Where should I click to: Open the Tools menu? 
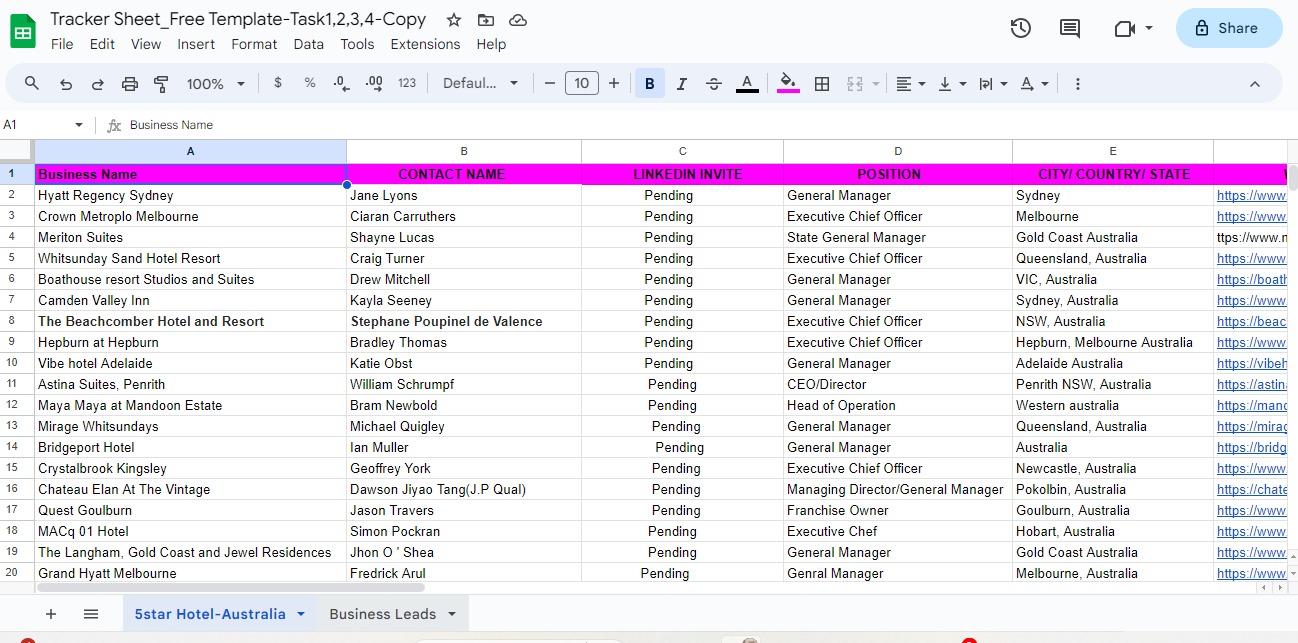point(357,44)
